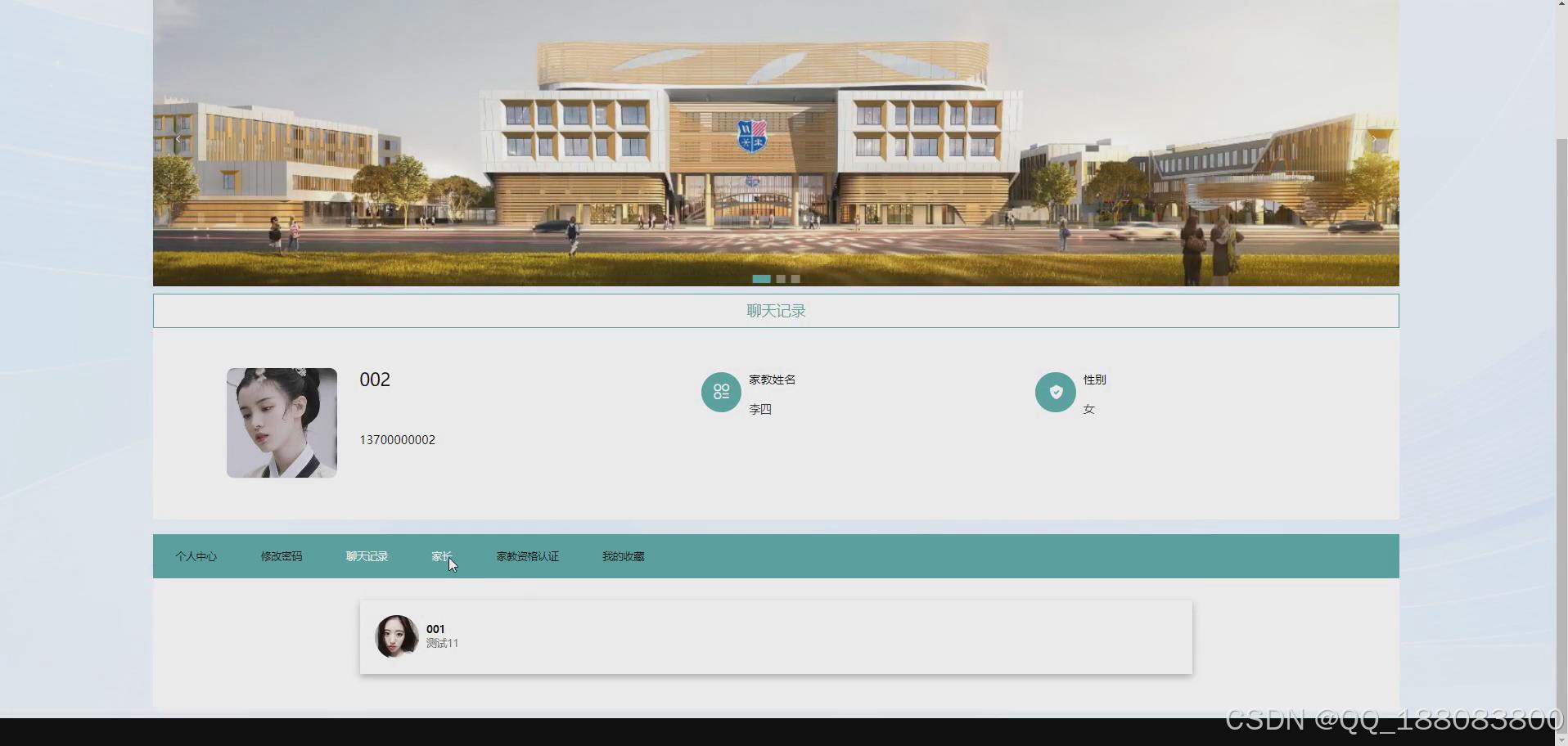Advance to the next banner slide arrow
Viewport: 1568px width, 746px height.
(x=1374, y=139)
